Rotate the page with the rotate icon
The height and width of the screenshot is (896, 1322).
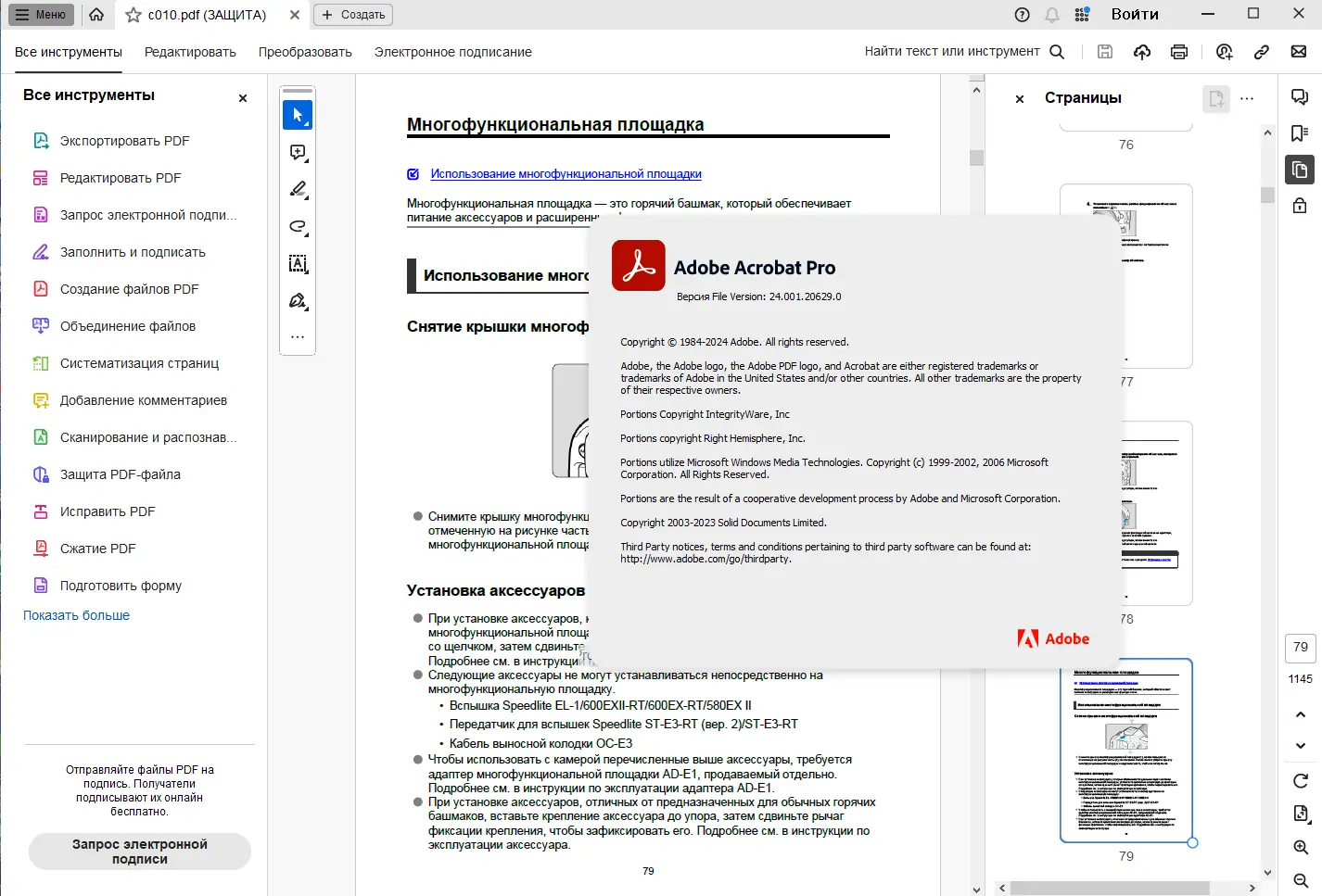[x=1299, y=781]
